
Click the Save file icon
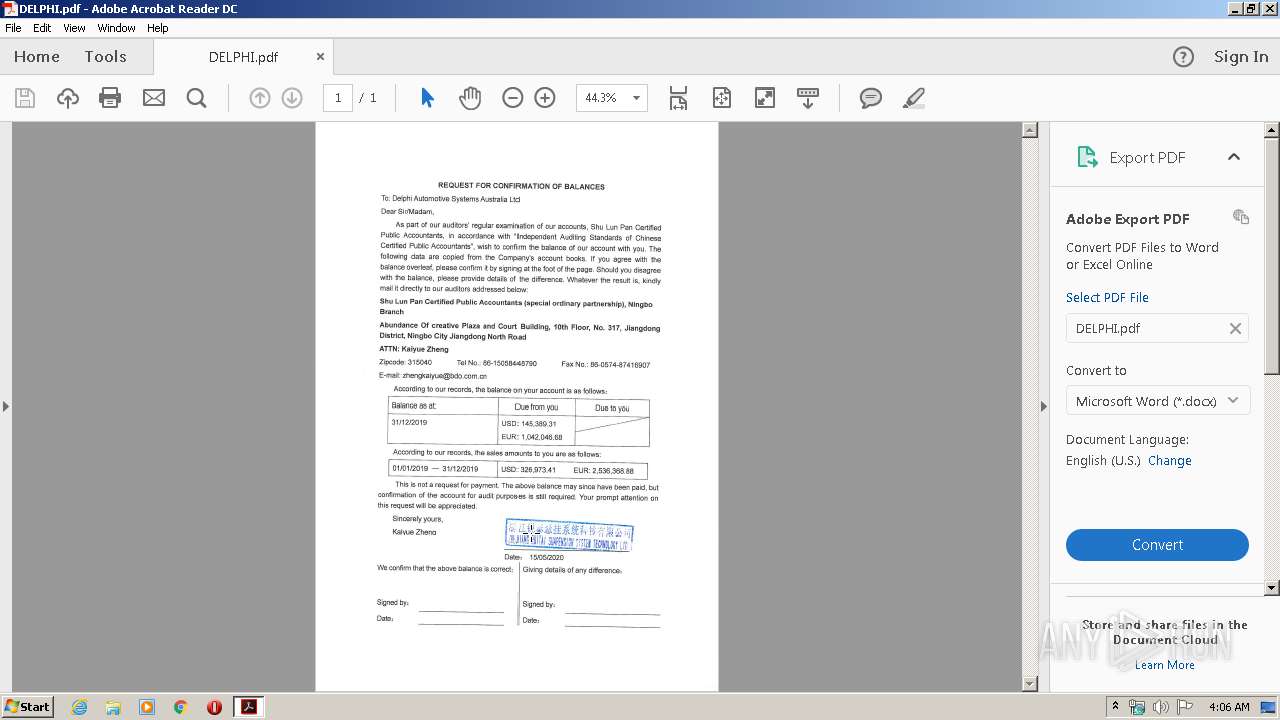(25, 98)
